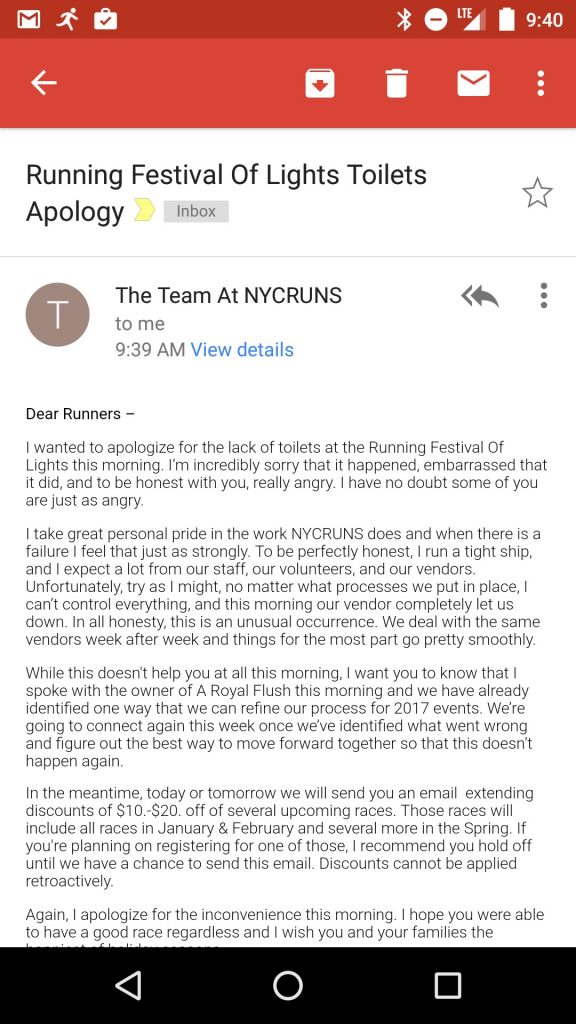Archive this email with the archive icon
Viewport: 576px width, 1024px height.
[320, 83]
